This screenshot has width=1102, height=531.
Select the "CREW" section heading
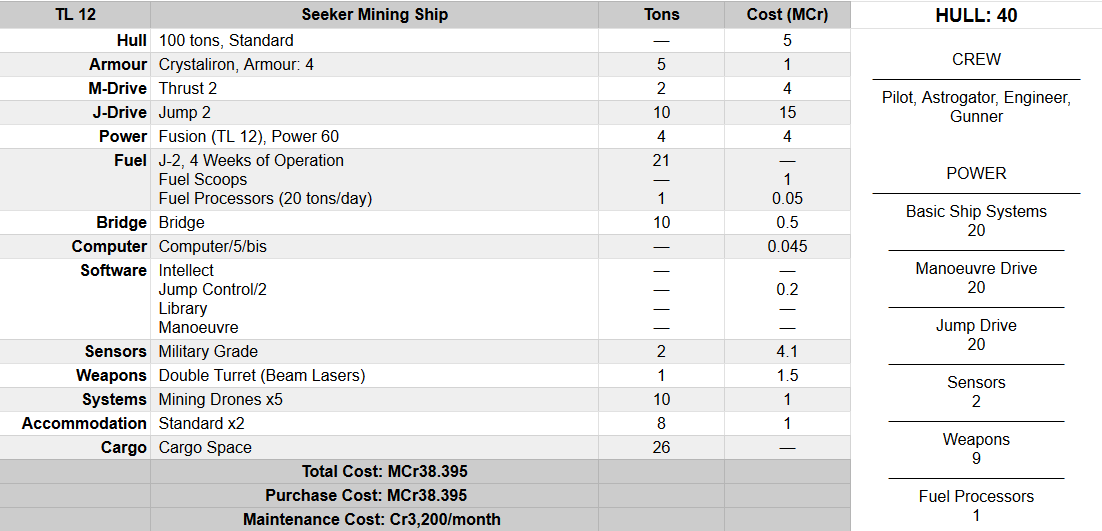[x=976, y=59]
